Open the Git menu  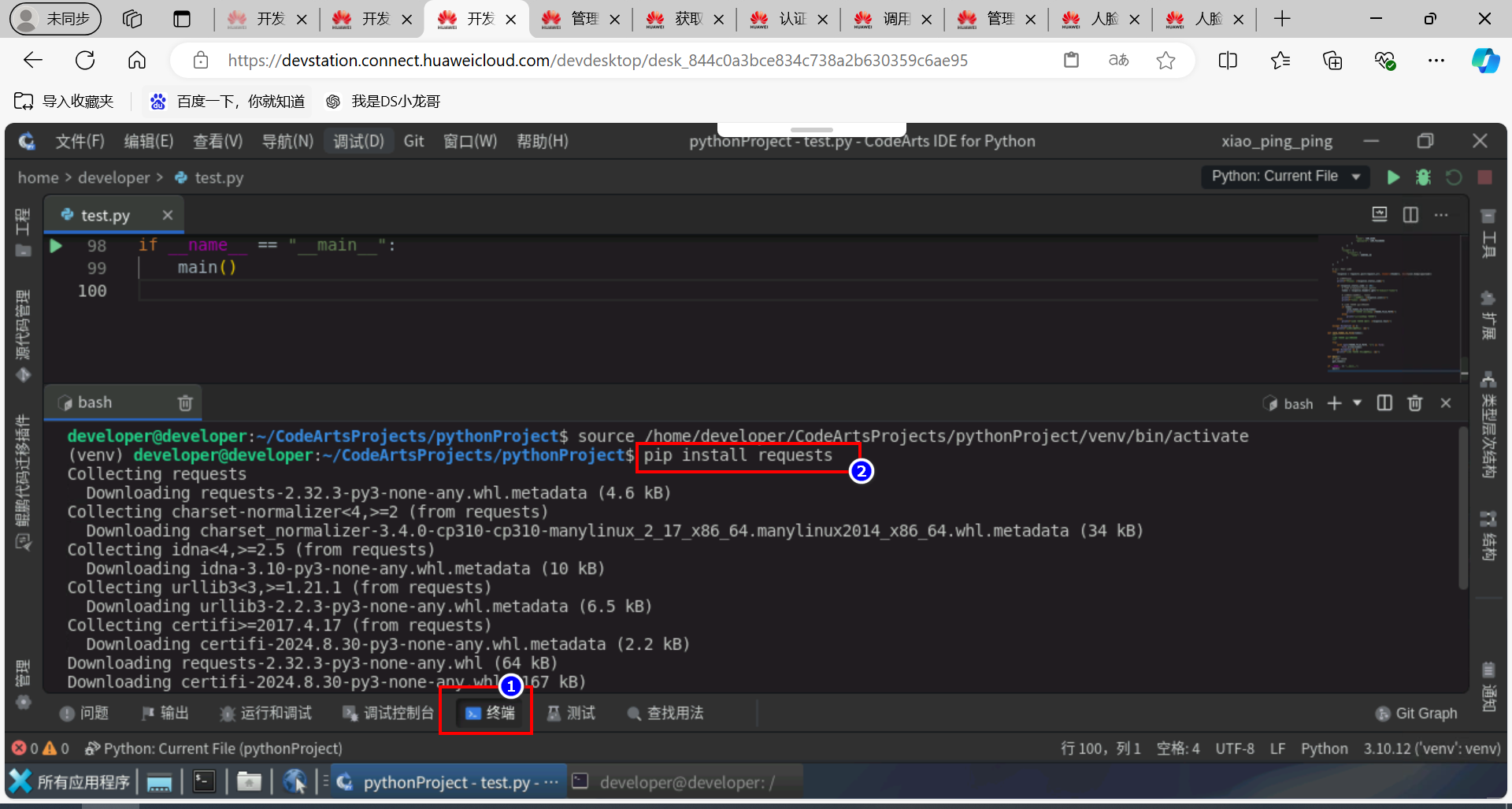point(414,141)
